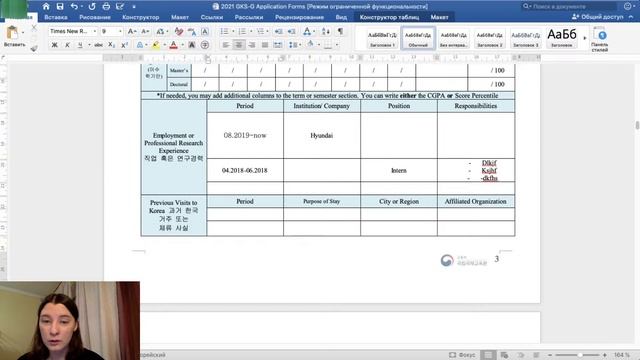640x360 pixels.
Task: Open the Вставка tab
Action: click(x=56, y=17)
